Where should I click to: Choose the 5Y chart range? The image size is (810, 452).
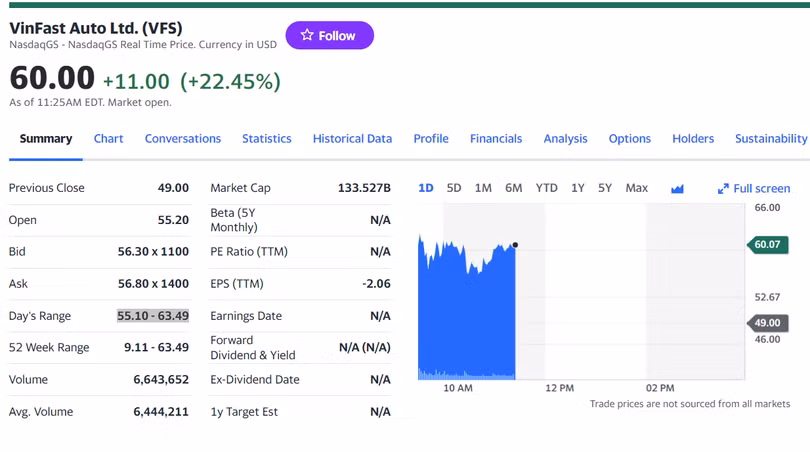(x=605, y=188)
